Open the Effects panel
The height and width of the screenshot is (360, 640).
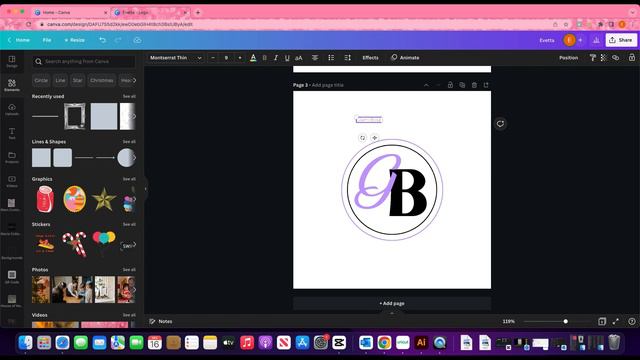(371, 58)
